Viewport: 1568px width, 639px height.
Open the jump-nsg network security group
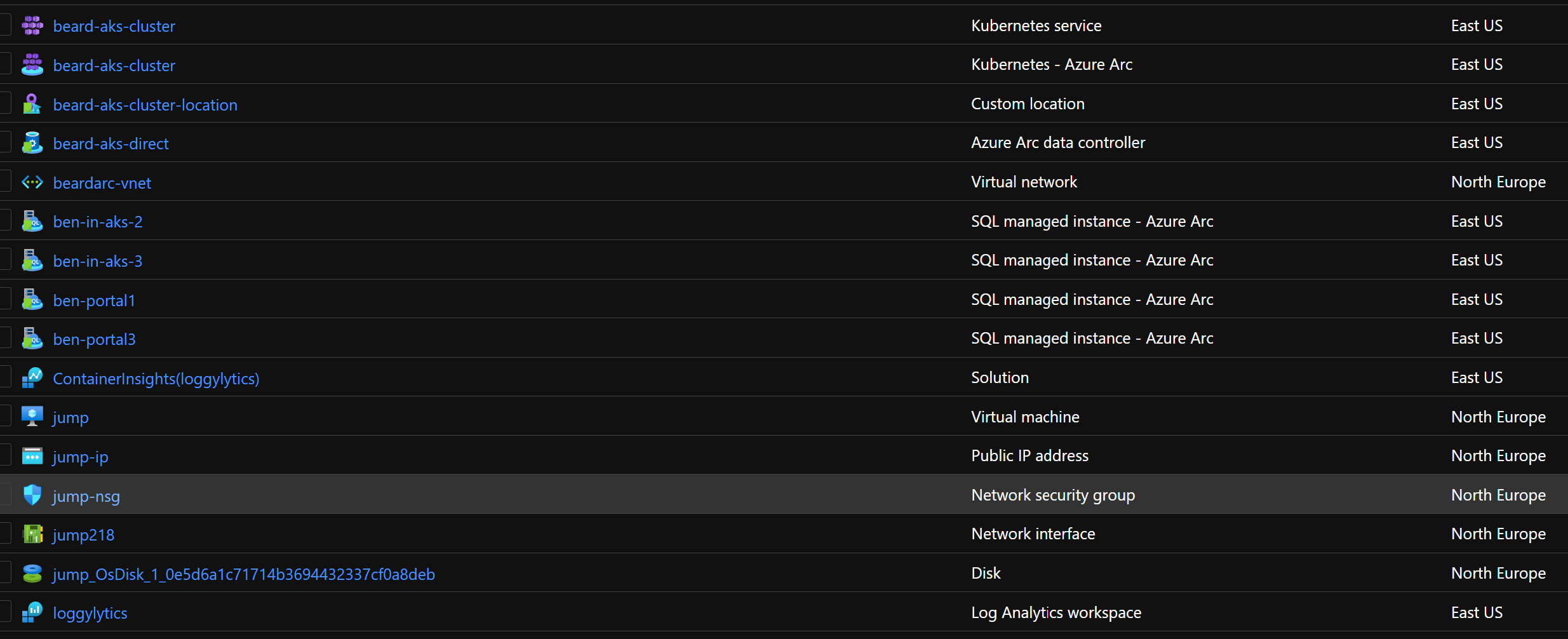pyautogui.click(x=86, y=496)
